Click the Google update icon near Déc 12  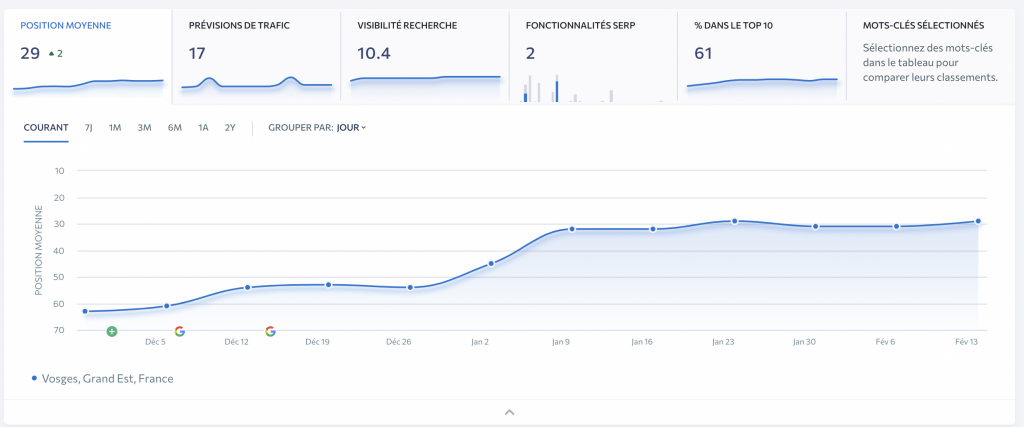pos(270,332)
